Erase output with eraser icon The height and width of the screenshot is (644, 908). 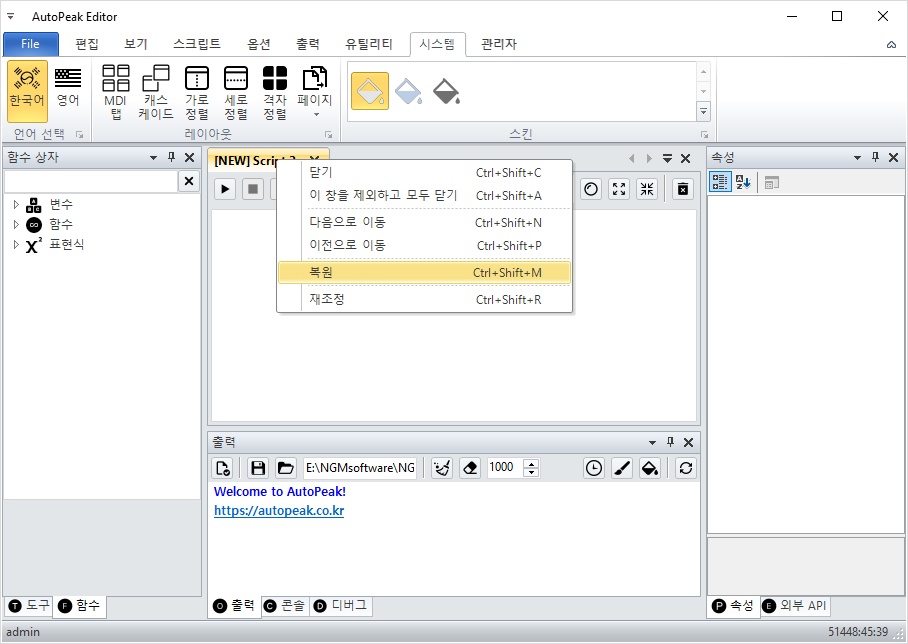click(x=470, y=468)
